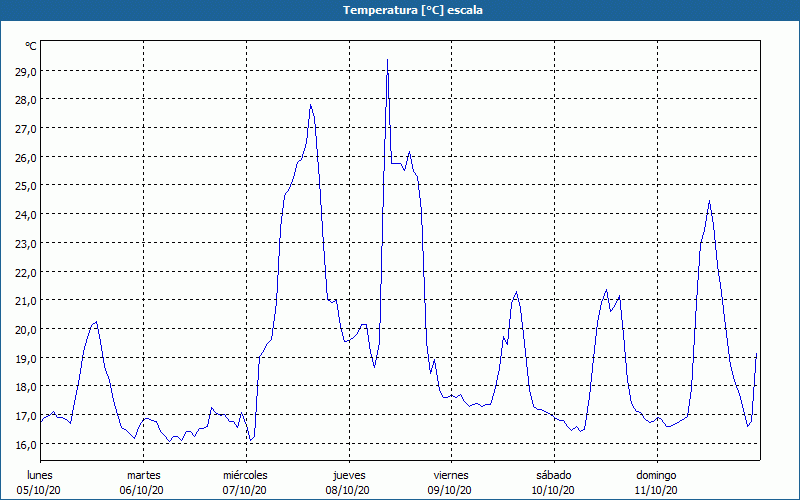Click the 07/10/20 date label
The height and width of the screenshot is (500, 800).
(x=244, y=490)
